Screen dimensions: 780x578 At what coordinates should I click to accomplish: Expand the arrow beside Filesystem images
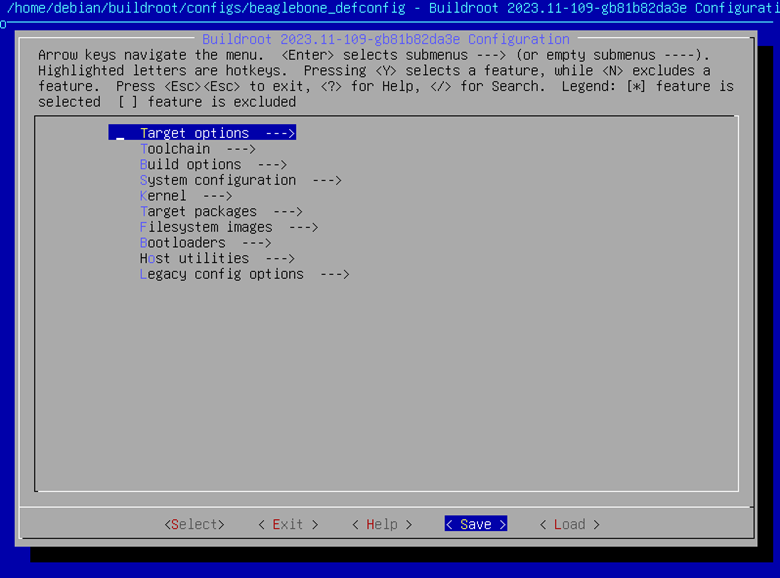303,227
